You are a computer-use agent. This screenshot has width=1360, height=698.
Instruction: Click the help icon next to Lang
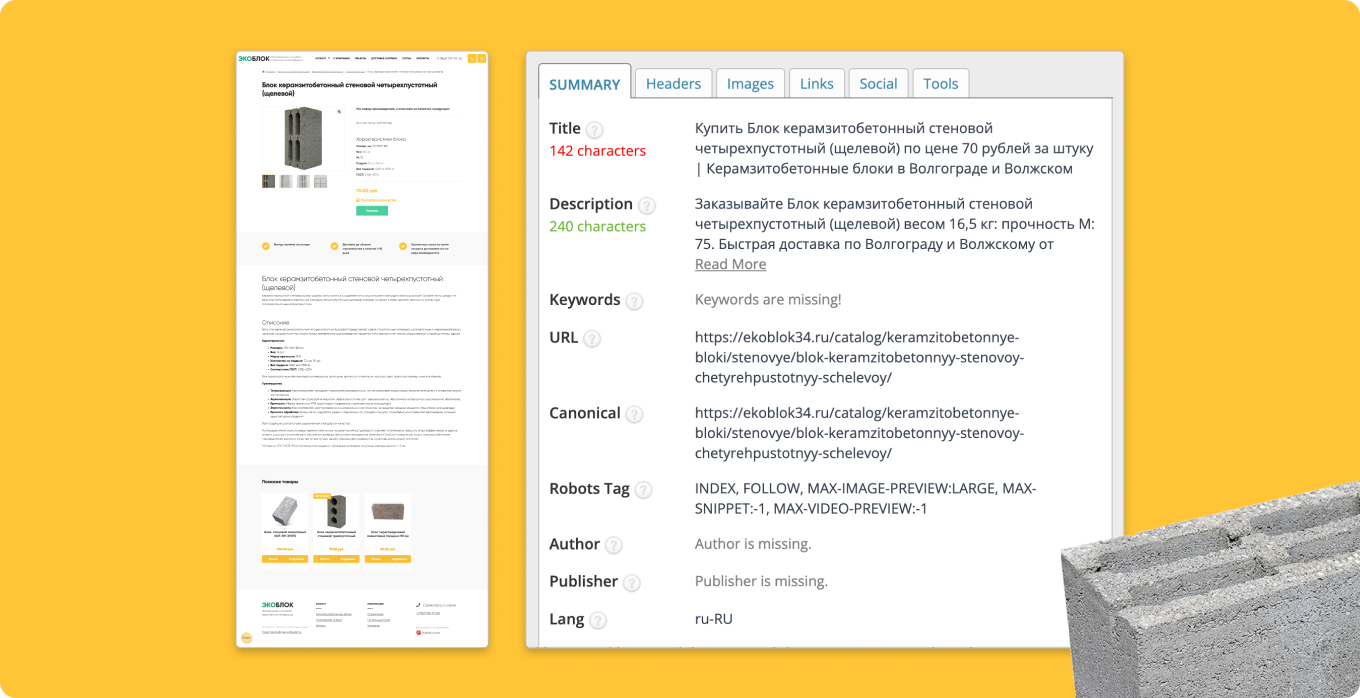[x=597, y=620]
